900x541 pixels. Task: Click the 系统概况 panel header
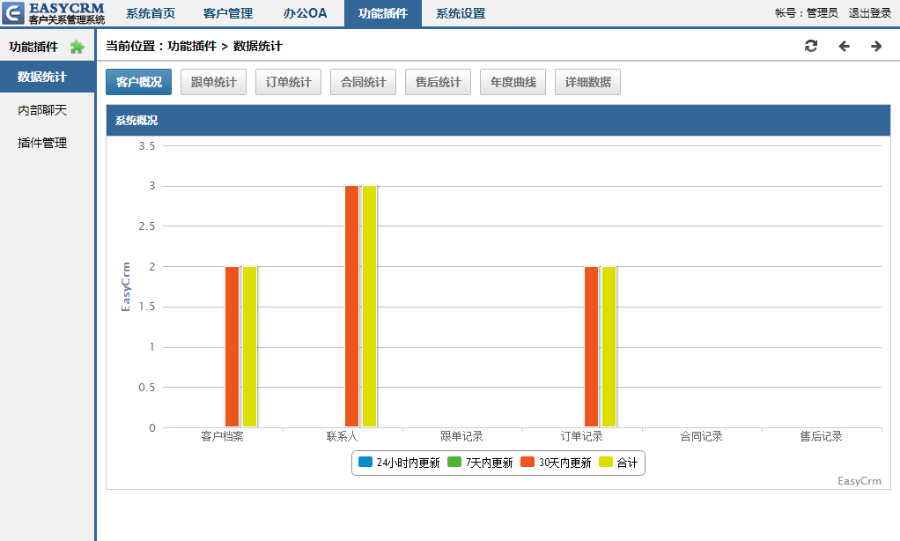pyautogui.click(x=498, y=120)
